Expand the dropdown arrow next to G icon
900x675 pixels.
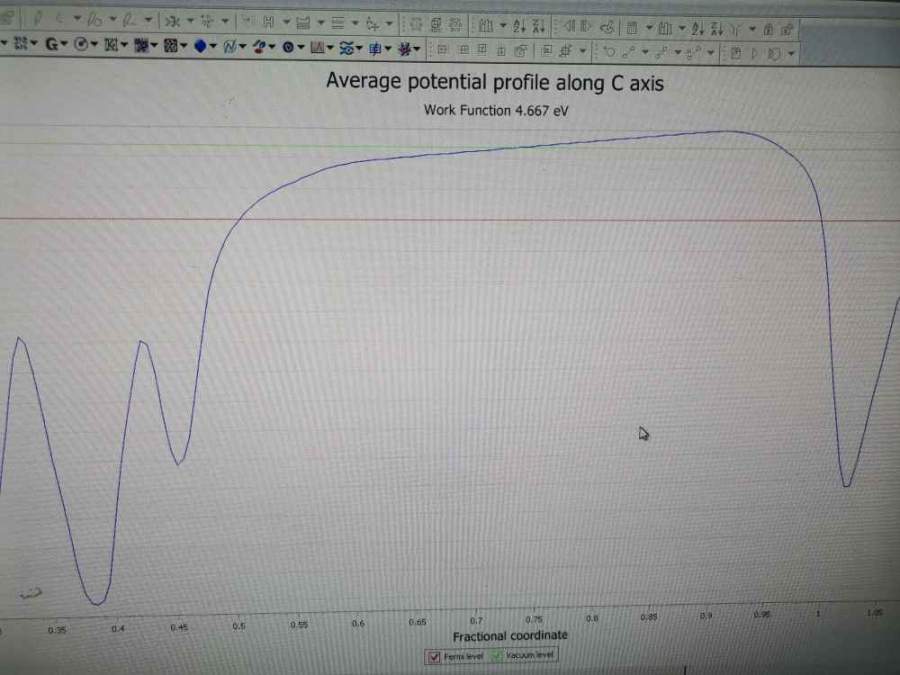[x=64, y=44]
